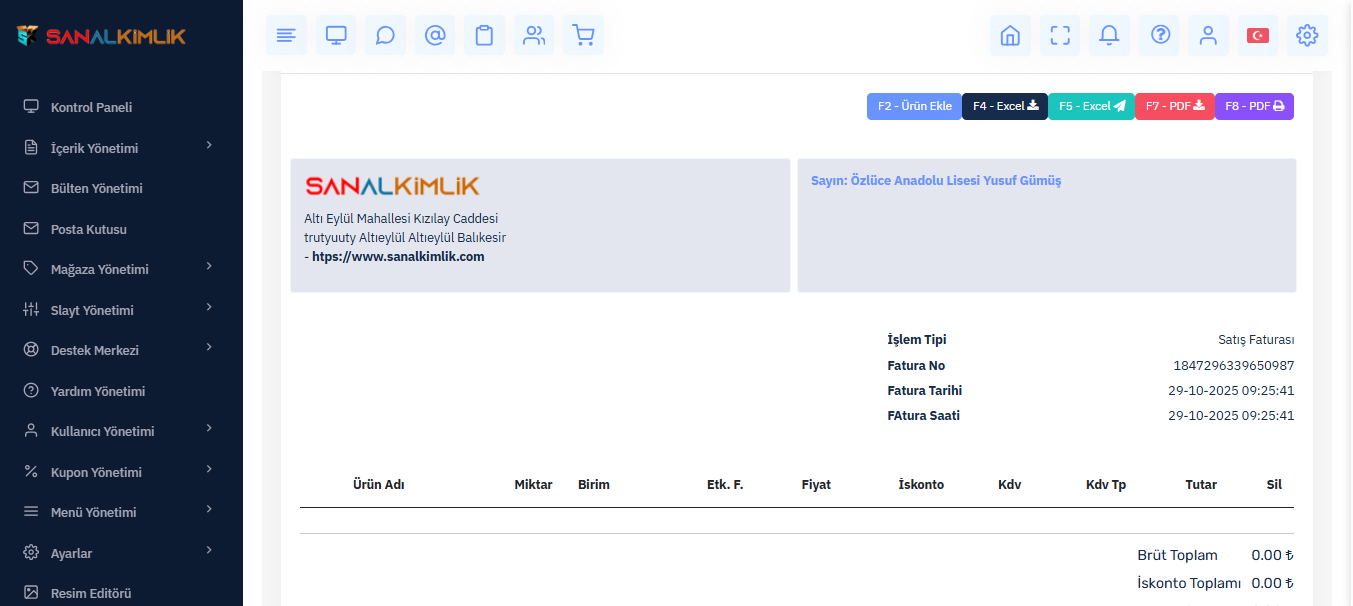Go to Posta Kutusu in sidebar
Screen dimensions: 1353x606
[88, 229]
